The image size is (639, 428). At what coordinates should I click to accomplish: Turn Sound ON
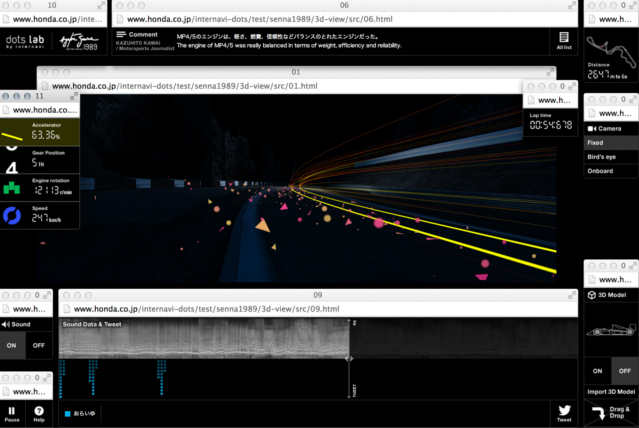click(11, 345)
